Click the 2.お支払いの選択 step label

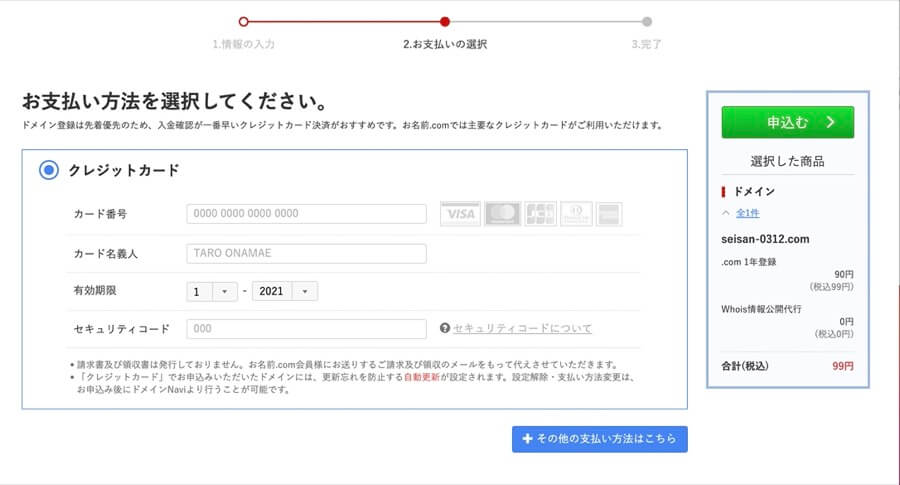(445, 44)
